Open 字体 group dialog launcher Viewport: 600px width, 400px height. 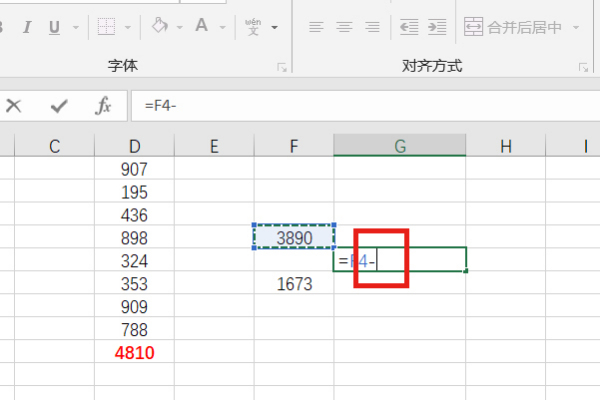click(x=282, y=68)
